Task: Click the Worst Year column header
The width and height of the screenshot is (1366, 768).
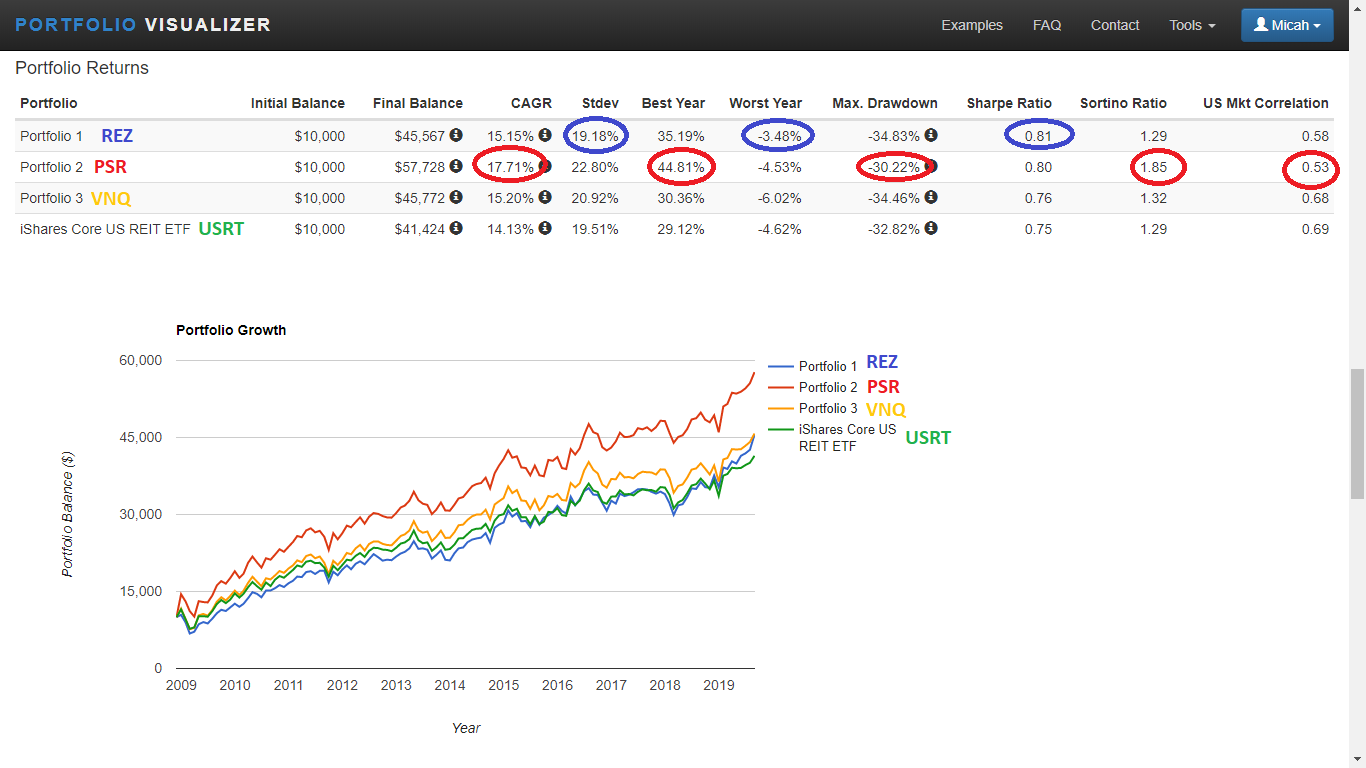Action: pos(766,103)
